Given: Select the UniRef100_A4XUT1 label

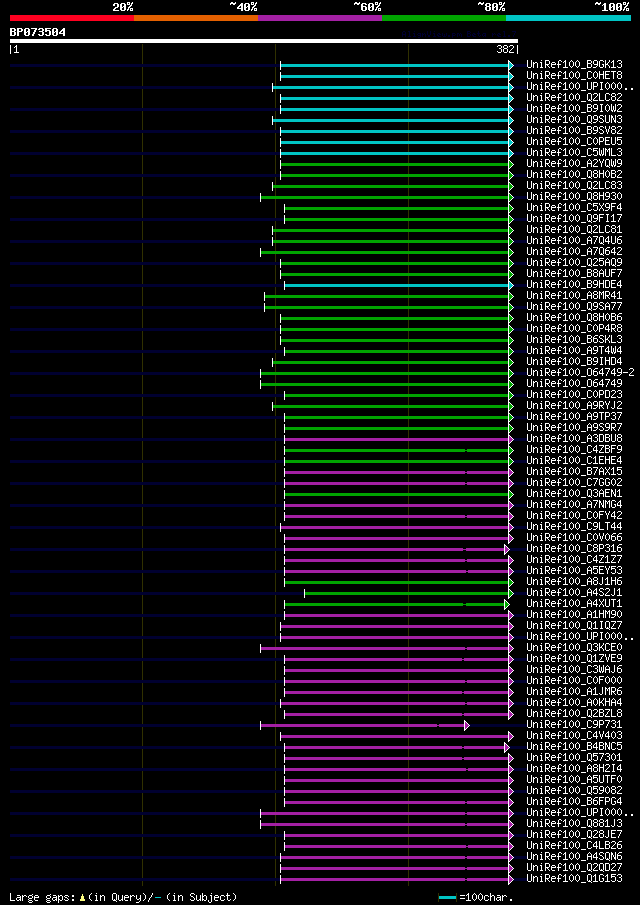Looking at the screenshot, I should click(574, 604).
